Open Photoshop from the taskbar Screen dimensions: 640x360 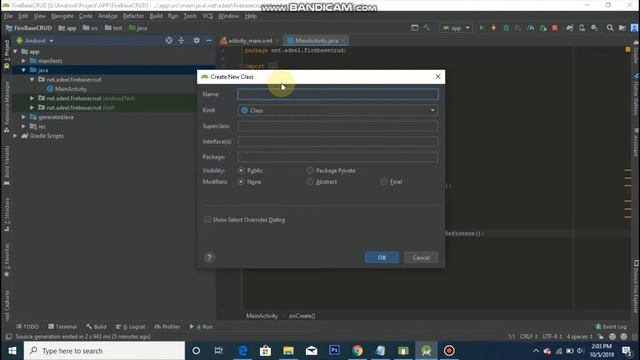point(334,351)
